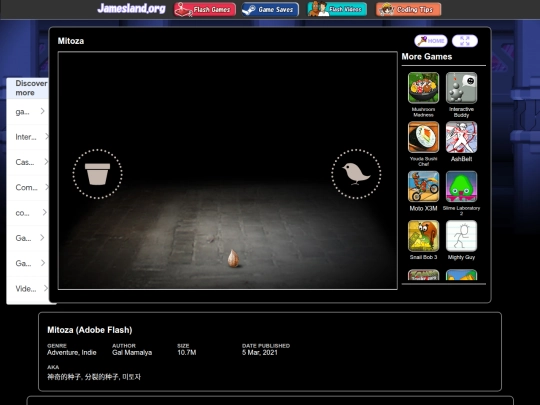Screen dimensions: 540x405
Task: Open Mushroom Madness game thumbnail
Action: pos(423,88)
